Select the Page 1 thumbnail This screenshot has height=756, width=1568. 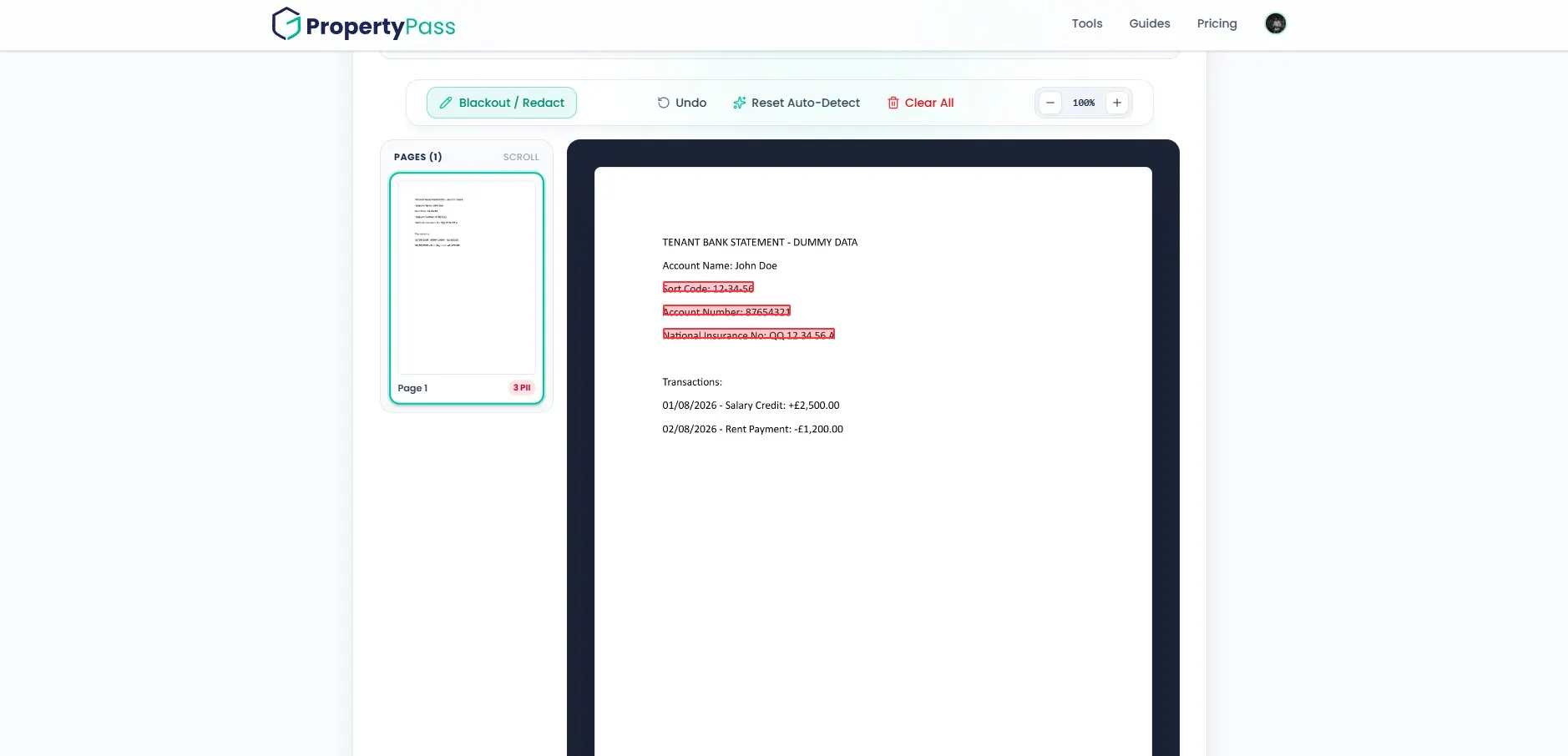point(467,288)
